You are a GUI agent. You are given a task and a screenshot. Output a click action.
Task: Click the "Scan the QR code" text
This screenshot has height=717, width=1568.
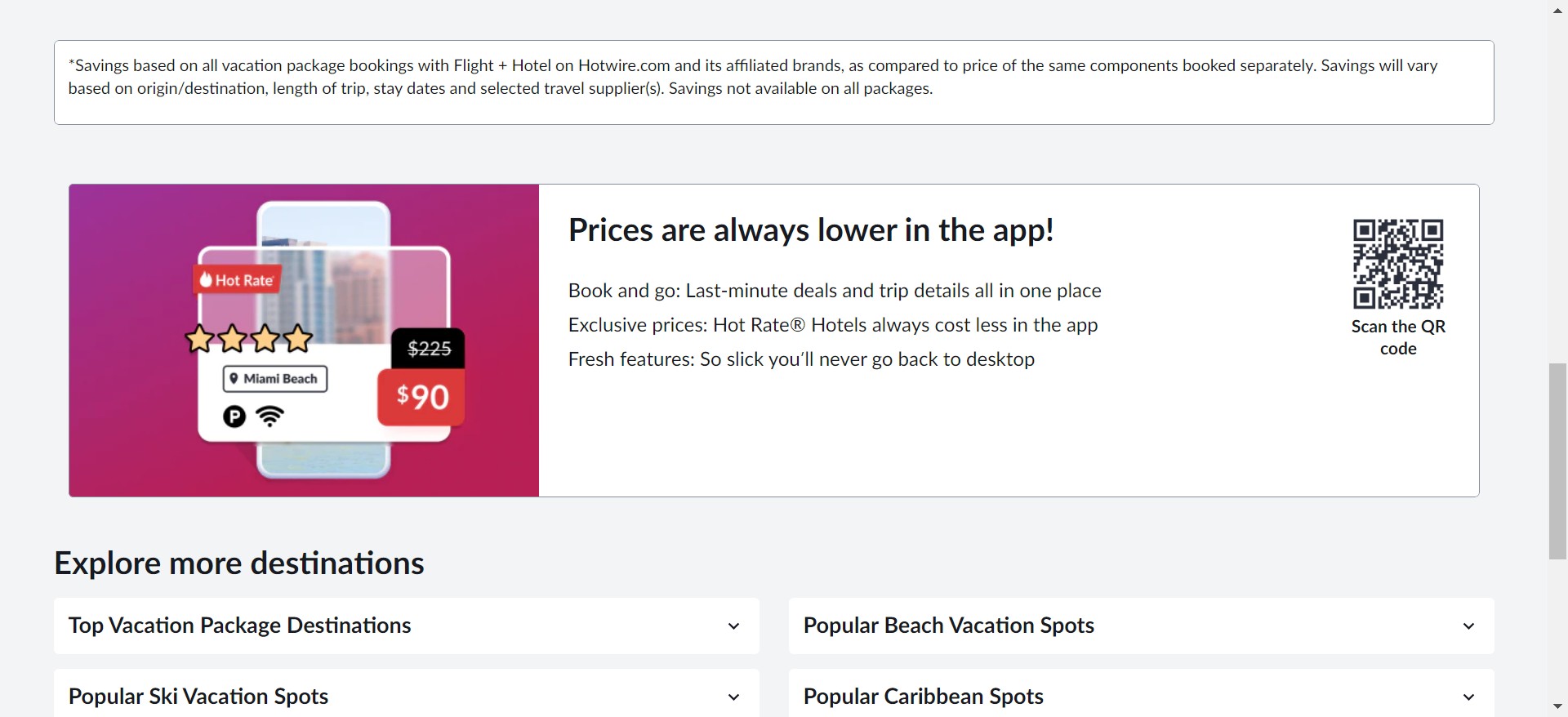coord(1397,337)
